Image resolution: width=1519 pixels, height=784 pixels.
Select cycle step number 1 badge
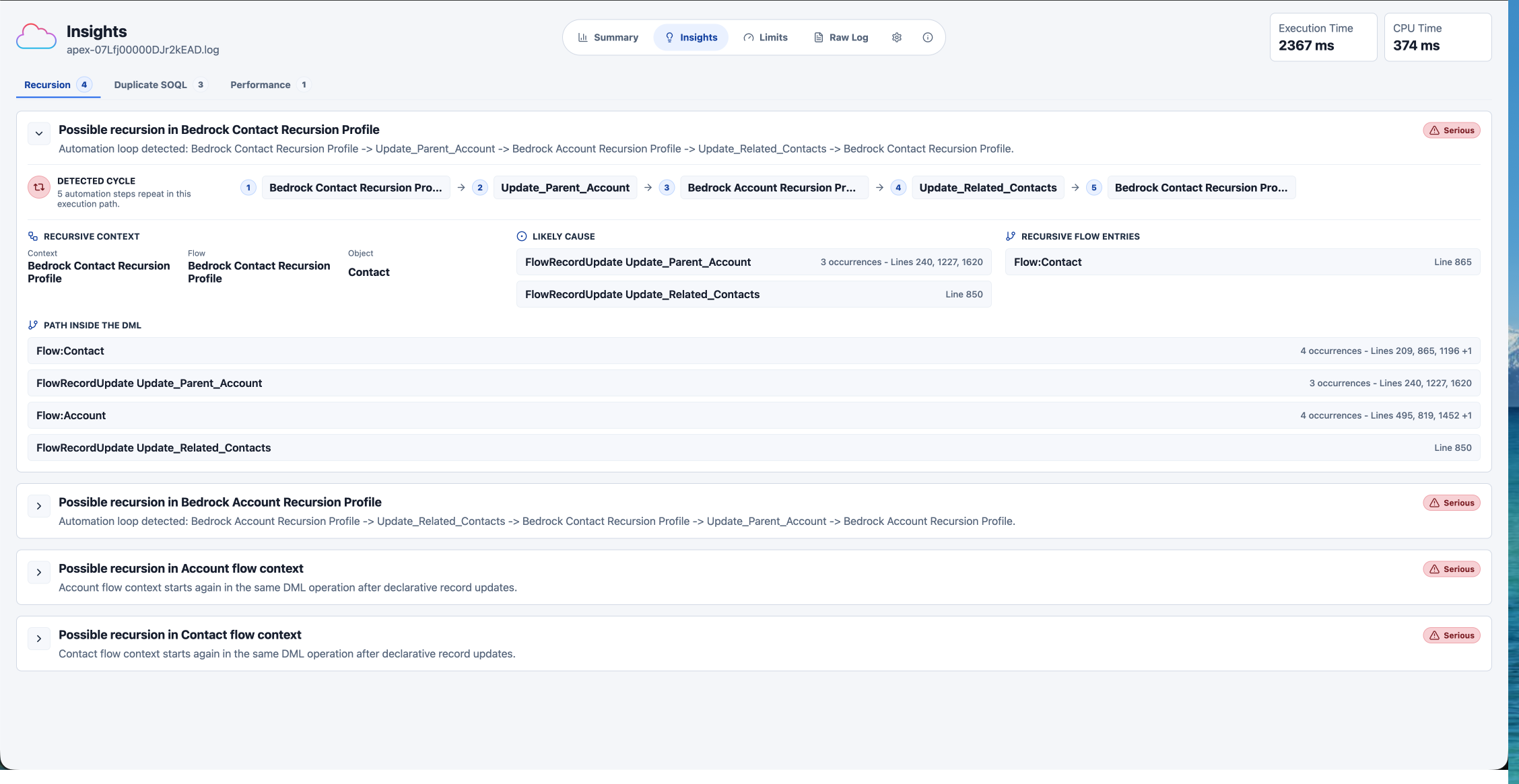(x=248, y=188)
